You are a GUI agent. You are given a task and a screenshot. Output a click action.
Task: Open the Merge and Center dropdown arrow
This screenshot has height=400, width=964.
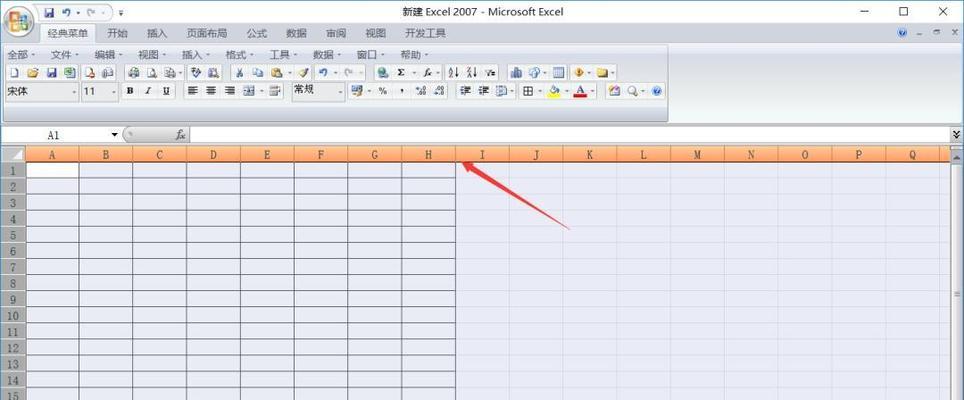pyautogui.click(x=261, y=91)
